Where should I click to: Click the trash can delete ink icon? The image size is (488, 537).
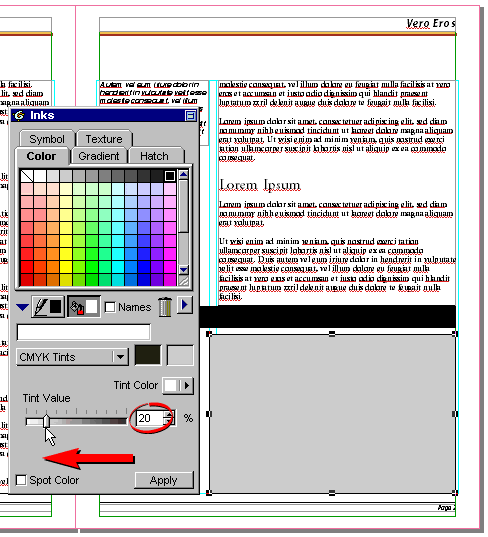165,307
